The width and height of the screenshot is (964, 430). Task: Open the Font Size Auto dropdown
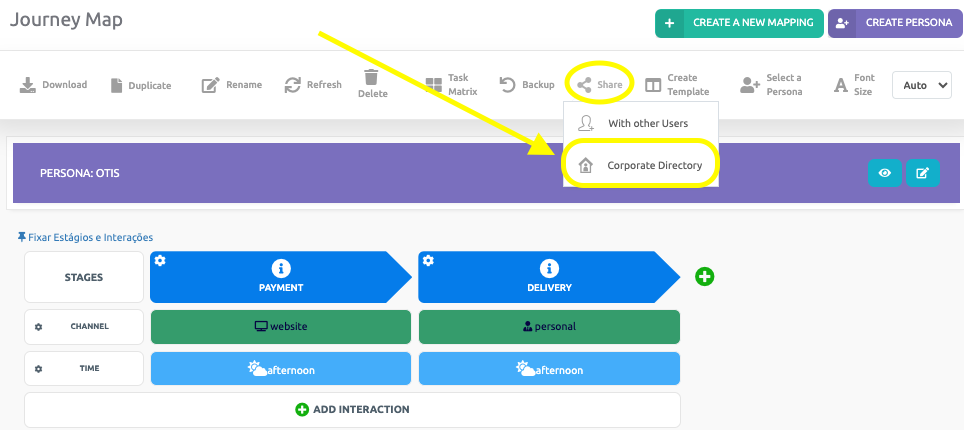(921, 85)
